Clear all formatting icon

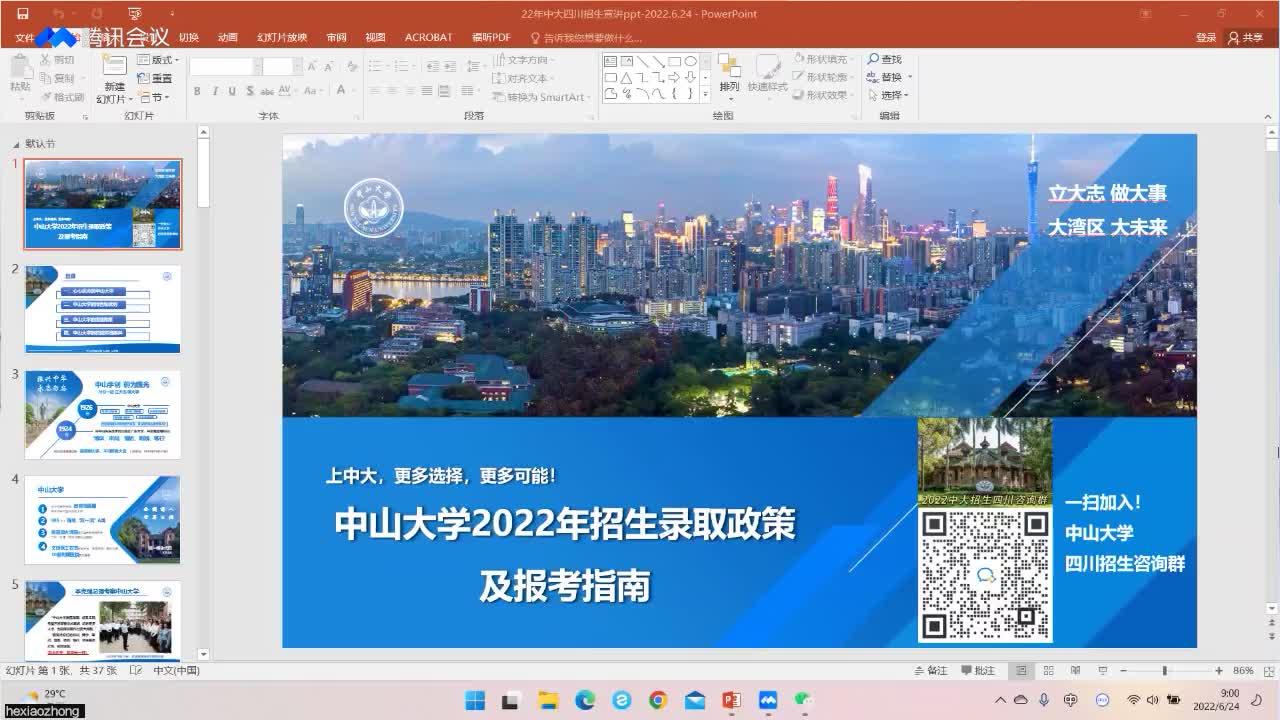(350, 65)
